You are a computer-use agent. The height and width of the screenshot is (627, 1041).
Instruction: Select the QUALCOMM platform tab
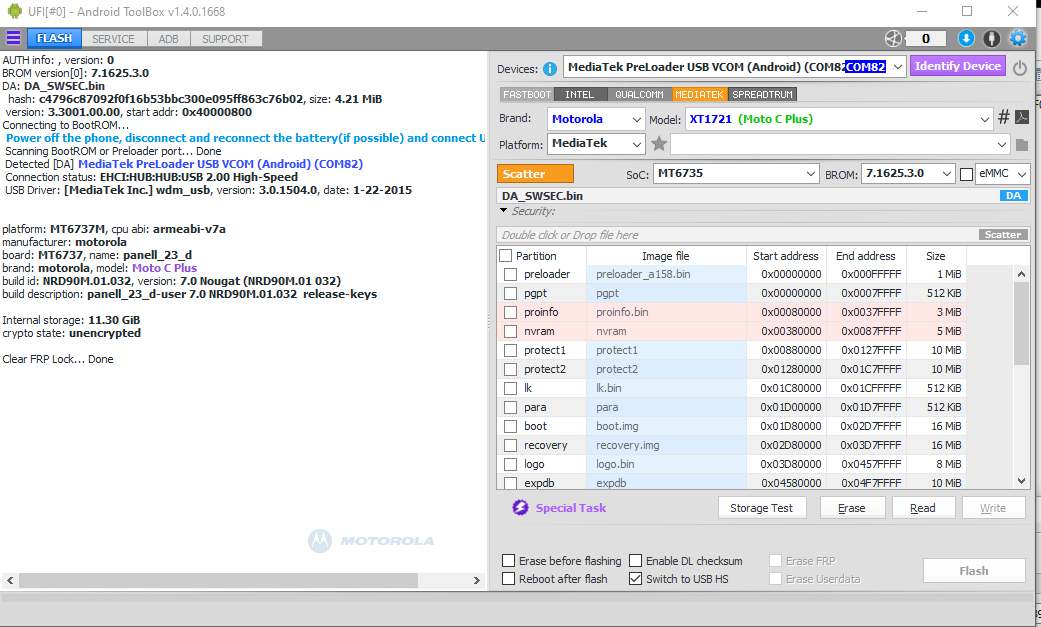tap(639, 94)
